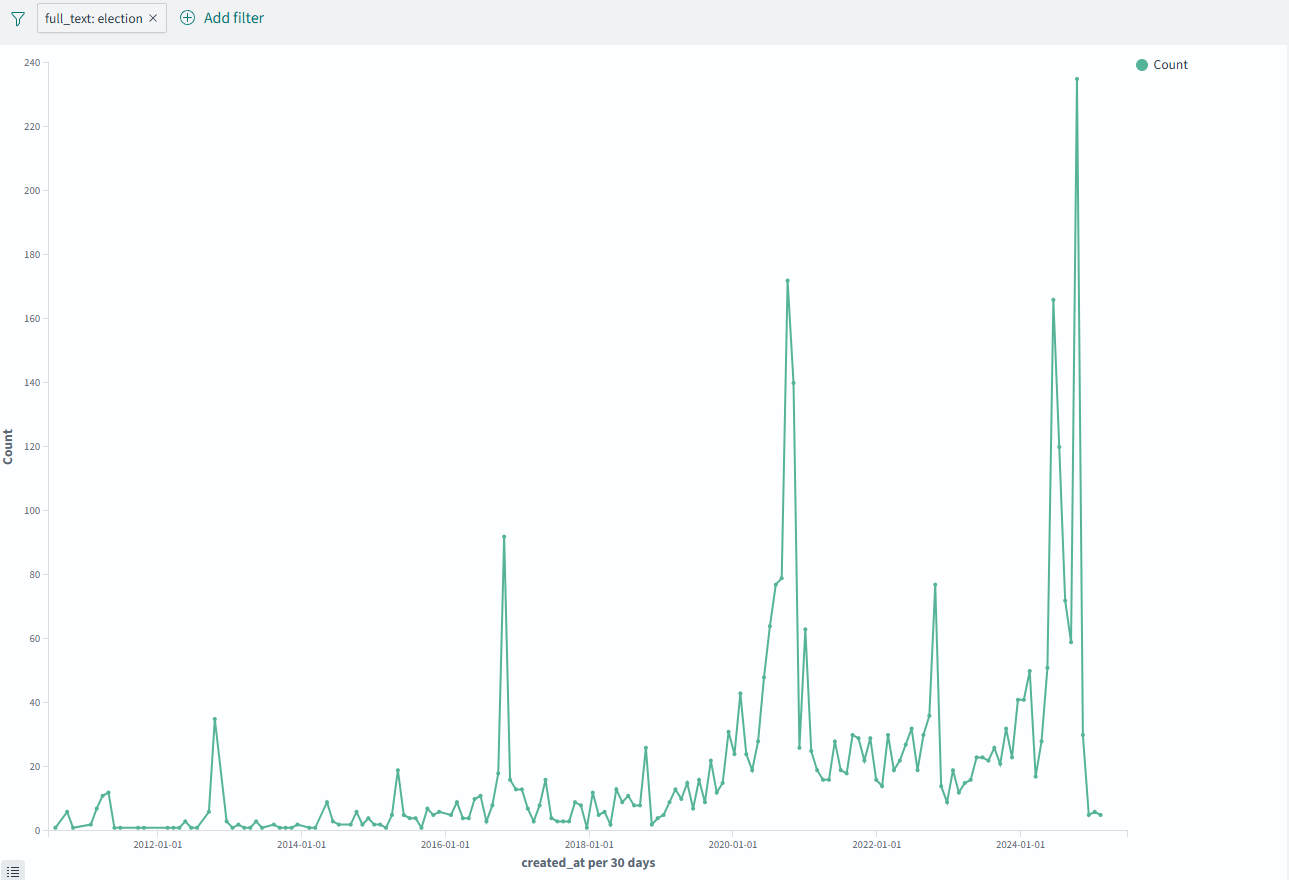1289x880 pixels.
Task: Click the green Count legend dot
Action: coord(1141,64)
